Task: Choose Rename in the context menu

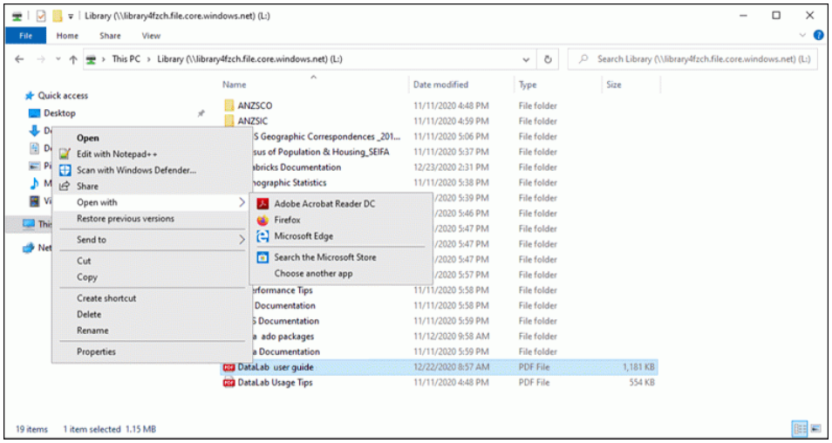Action: pos(92,330)
